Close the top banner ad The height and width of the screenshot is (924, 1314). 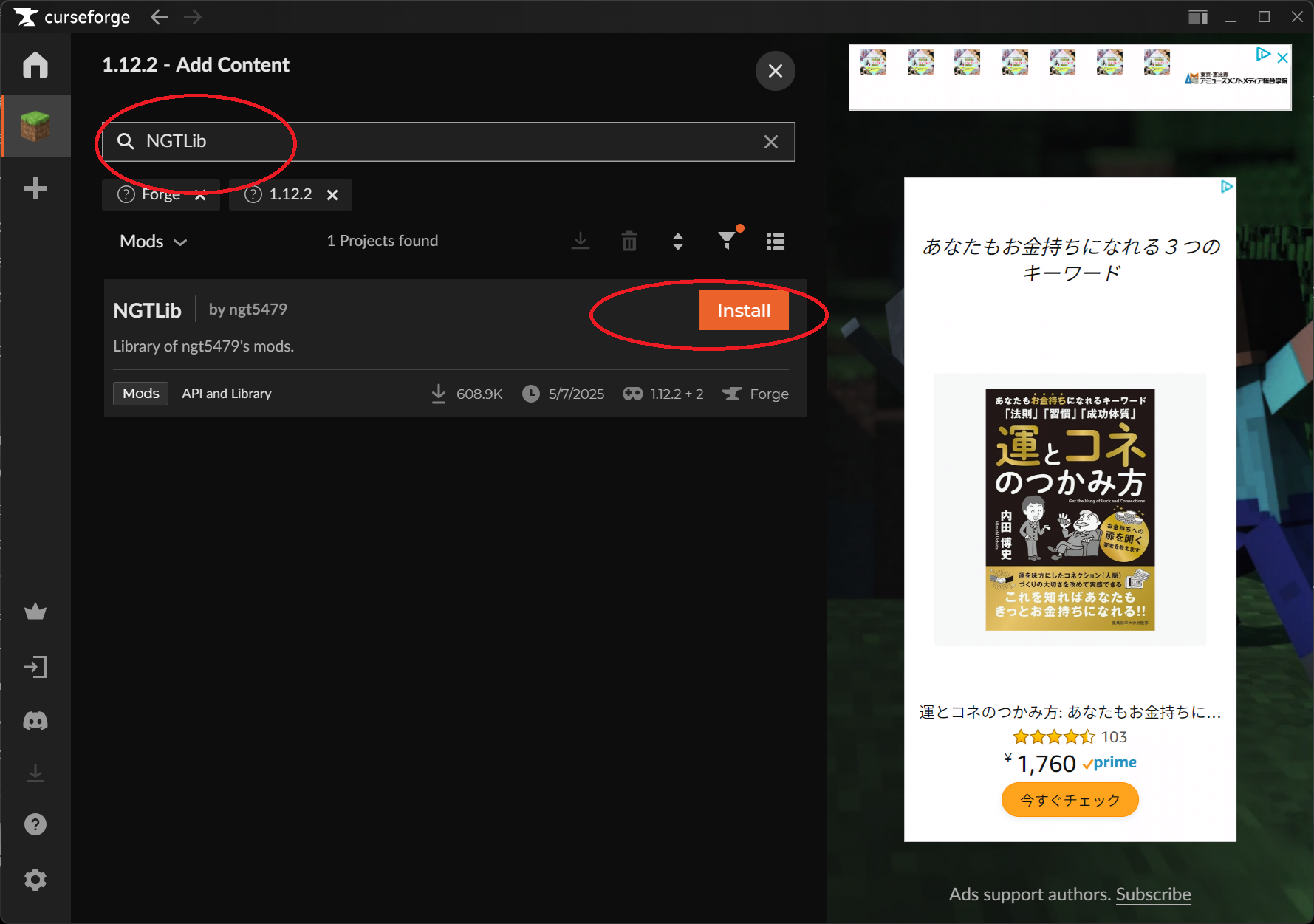click(1283, 58)
